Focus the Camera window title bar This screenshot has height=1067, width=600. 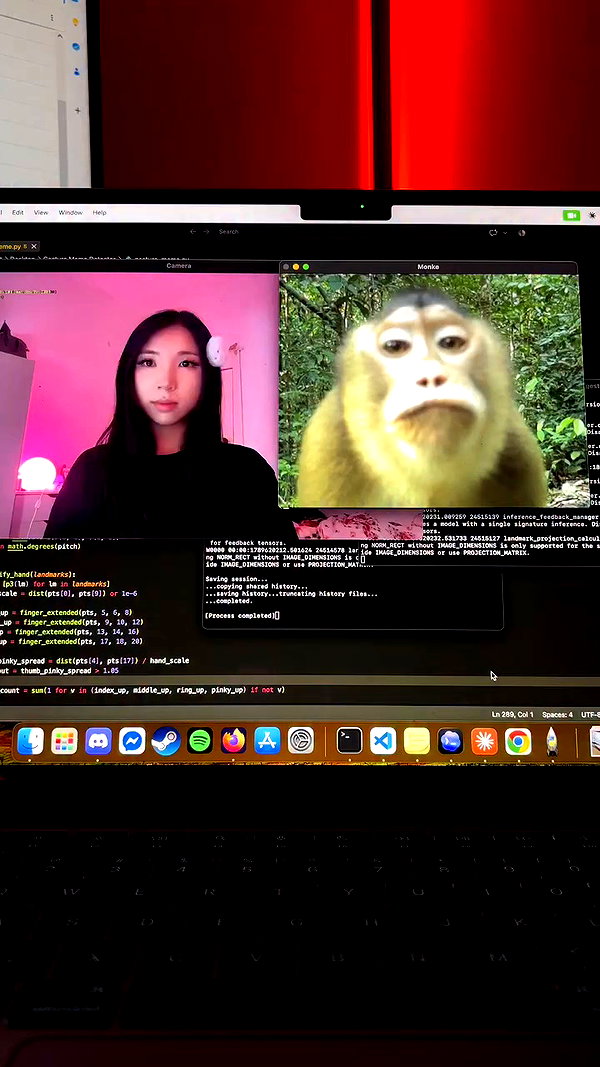(x=139, y=266)
